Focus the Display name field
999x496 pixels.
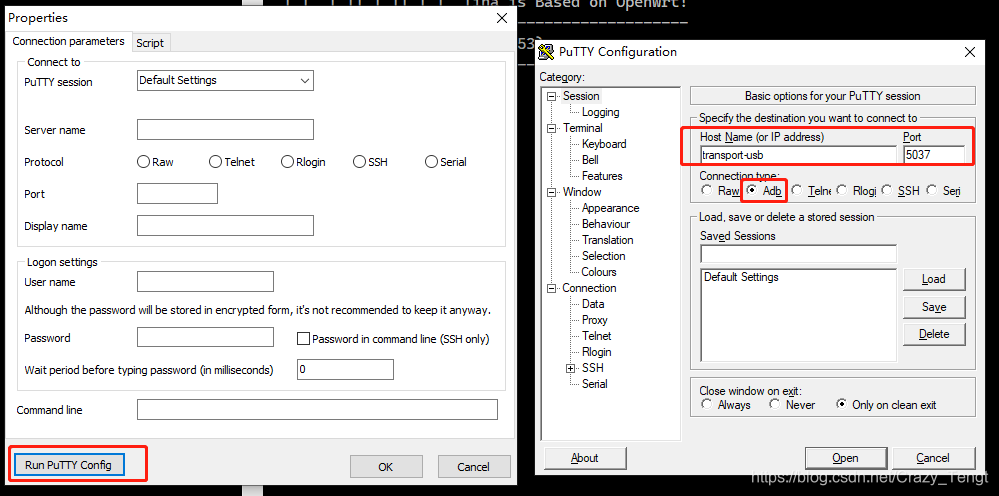point(225,225)
